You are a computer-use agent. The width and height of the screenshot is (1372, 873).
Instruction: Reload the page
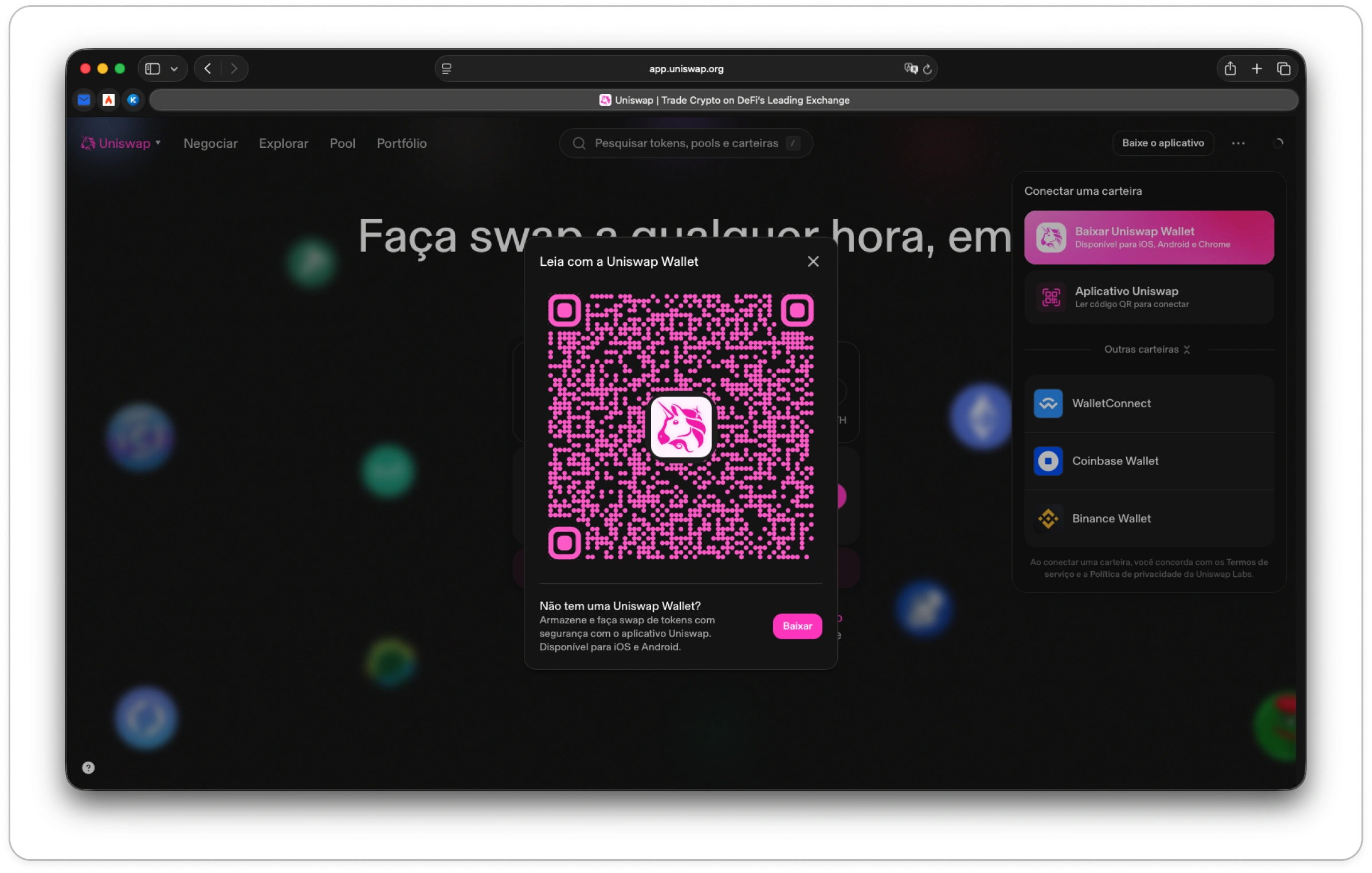pos(927,69)
